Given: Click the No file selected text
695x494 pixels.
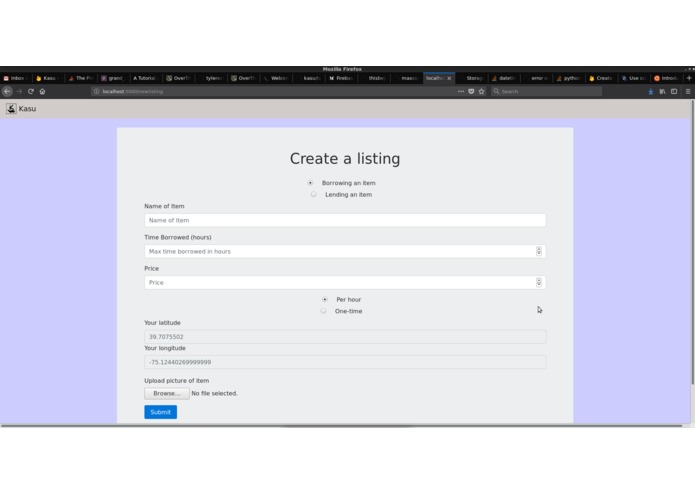Looking at the screenshot, I should point(215,393).
